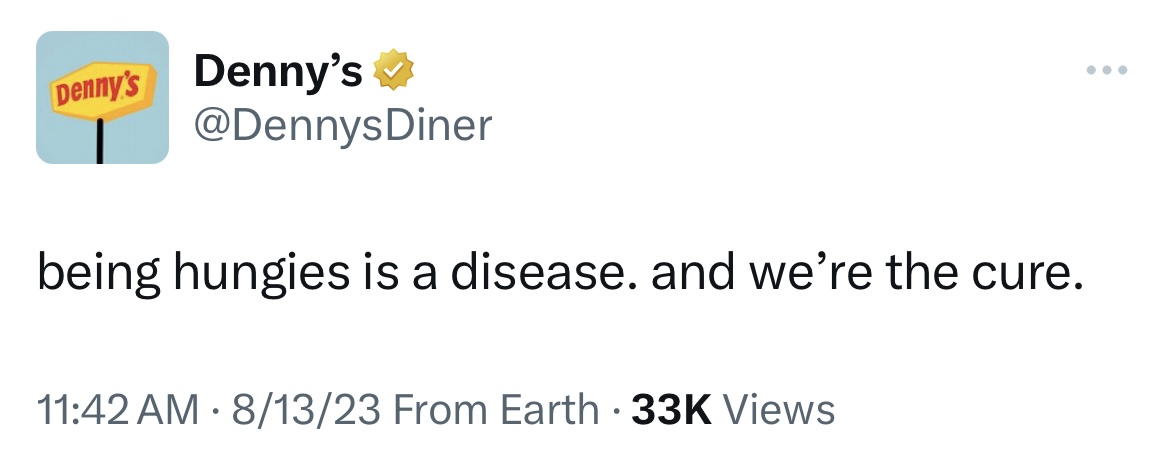Image resolution: width=1170 pixels, height=464 pixels.
Task: Click the Denny's profile avatar
Action: coord(102,97)
